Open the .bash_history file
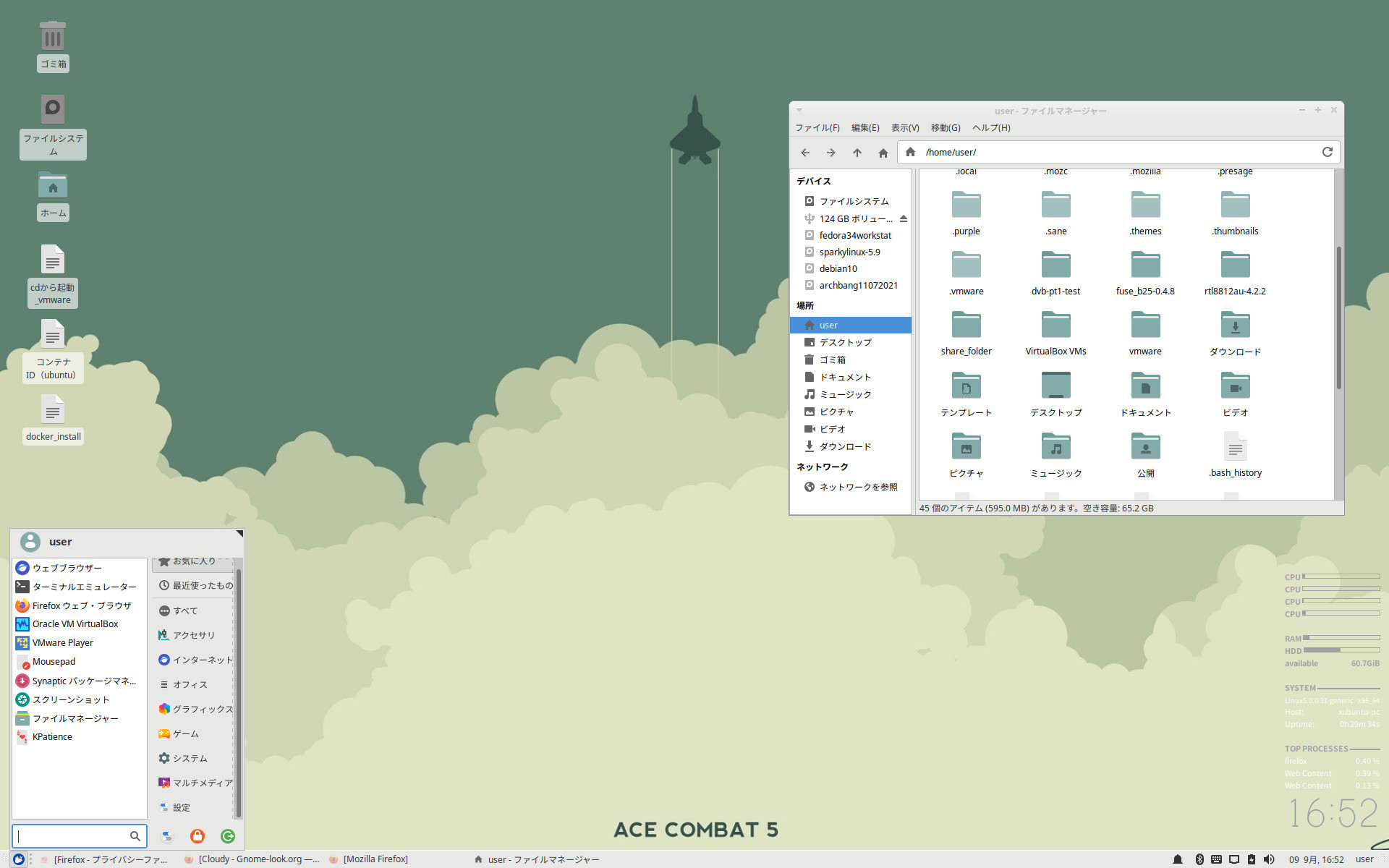This screenshot has height=868, width=1389. 1235,455
